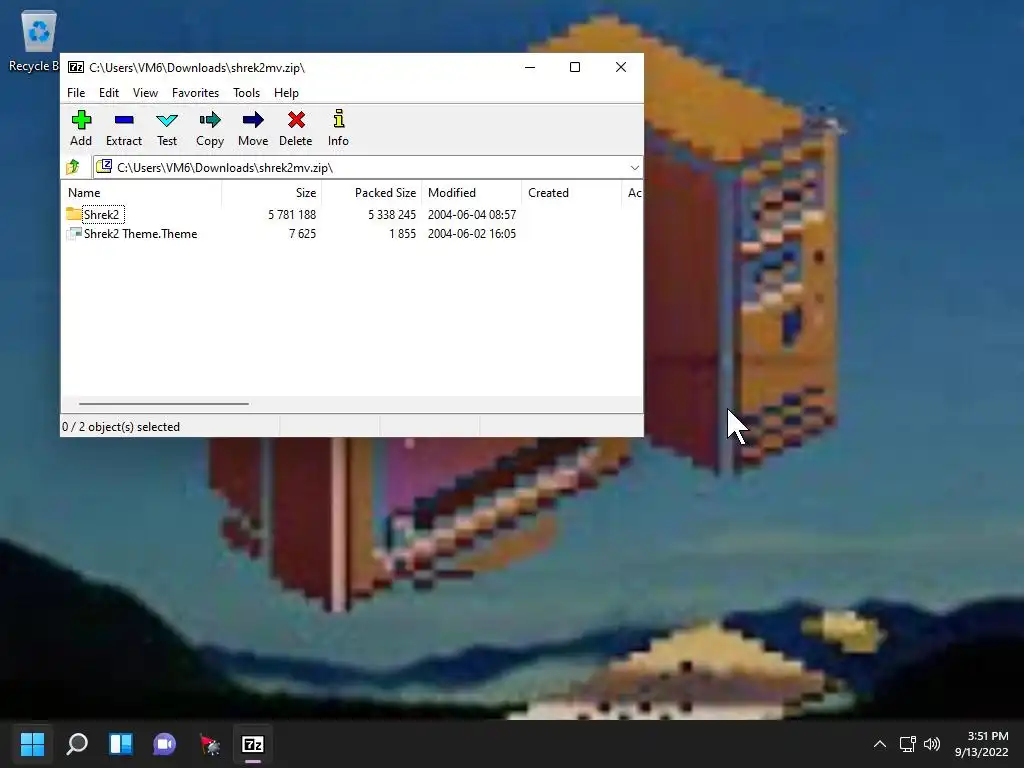The width and height of the screenshot is (1024, 768).
Task: Click modified date 2004-06-02 16:05
Action: click(x=472, y=234)
